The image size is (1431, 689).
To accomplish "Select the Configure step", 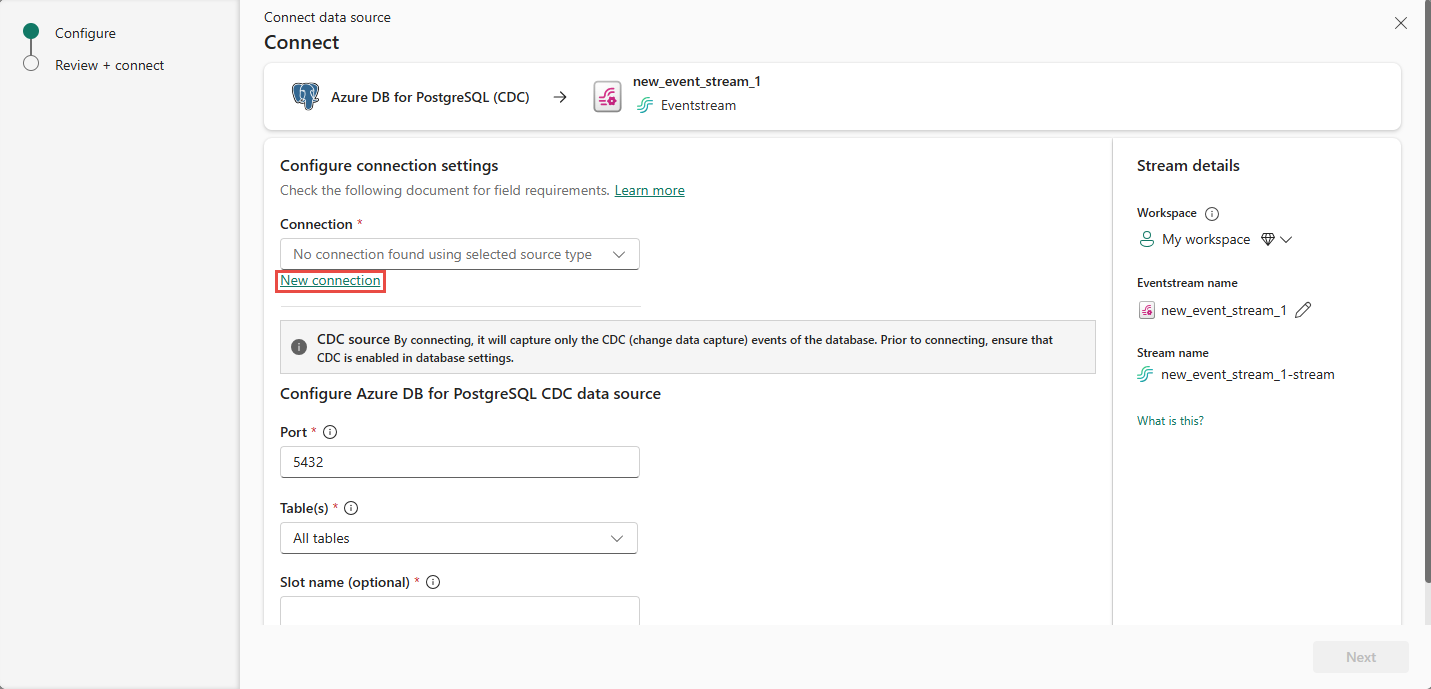I will (85, 33).
